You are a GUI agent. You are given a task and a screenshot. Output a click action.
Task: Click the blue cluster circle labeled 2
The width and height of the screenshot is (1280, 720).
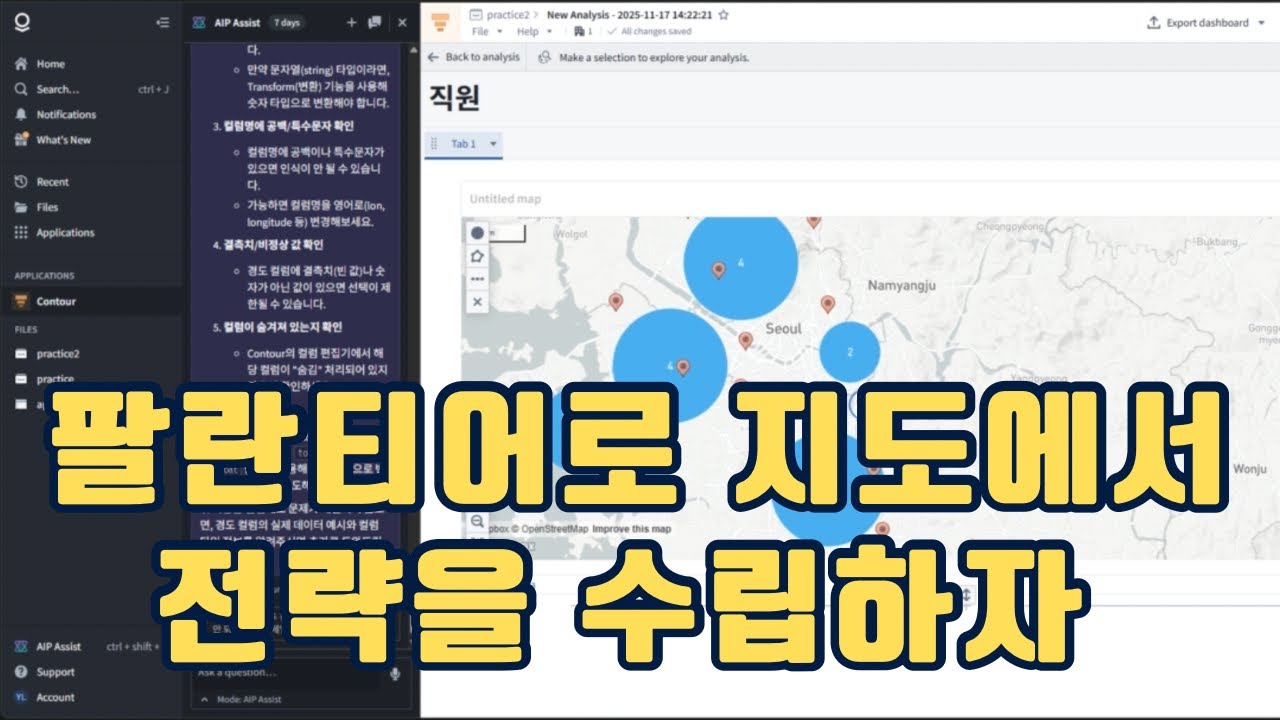(850, 352)
